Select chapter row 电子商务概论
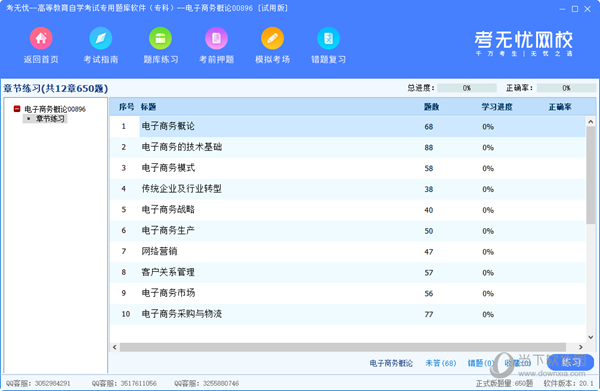The width and height of the screenshot is (600, 391). [348, 127]
